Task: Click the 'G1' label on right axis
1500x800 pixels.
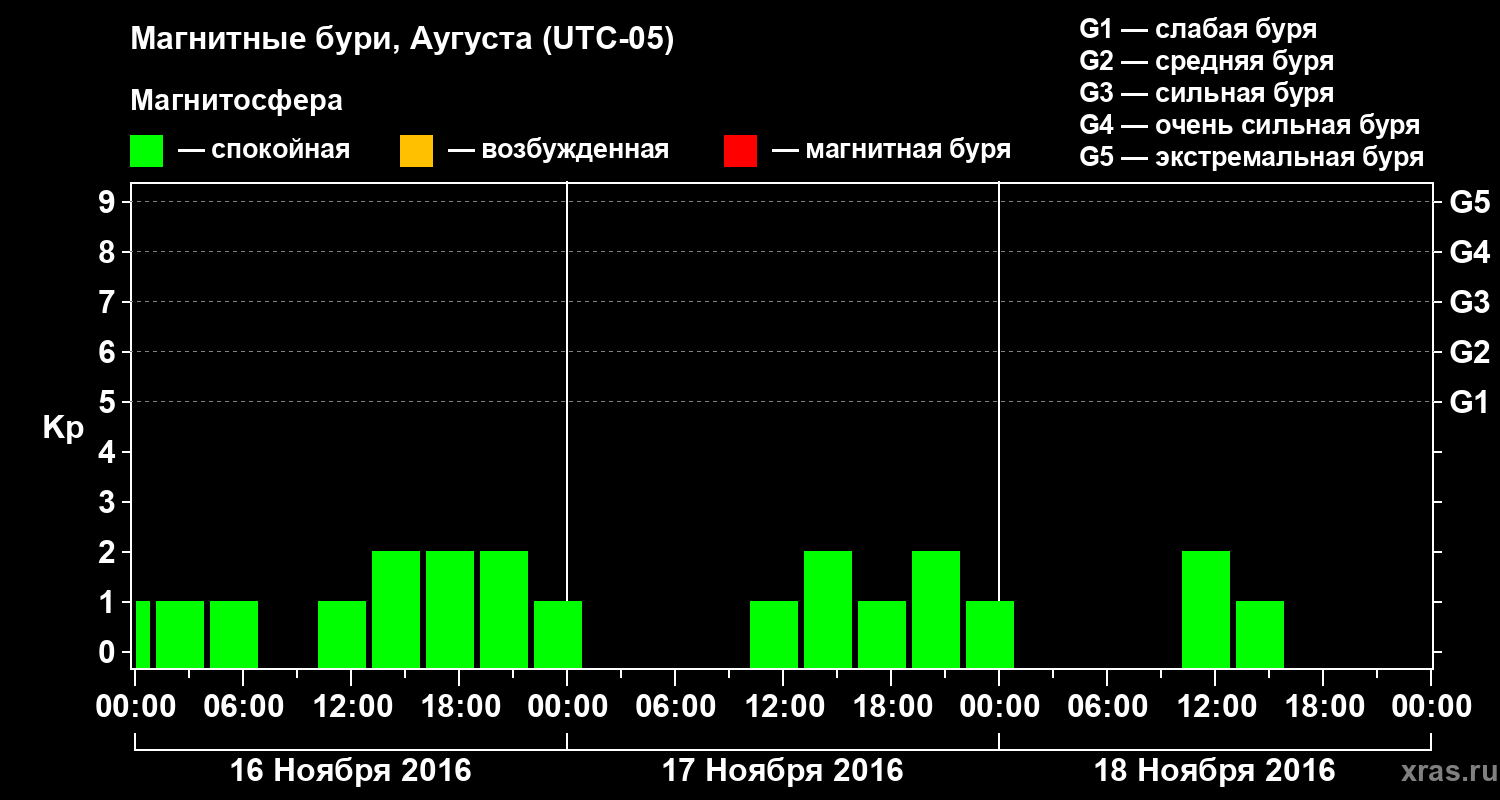Action: click(1469, 402)
